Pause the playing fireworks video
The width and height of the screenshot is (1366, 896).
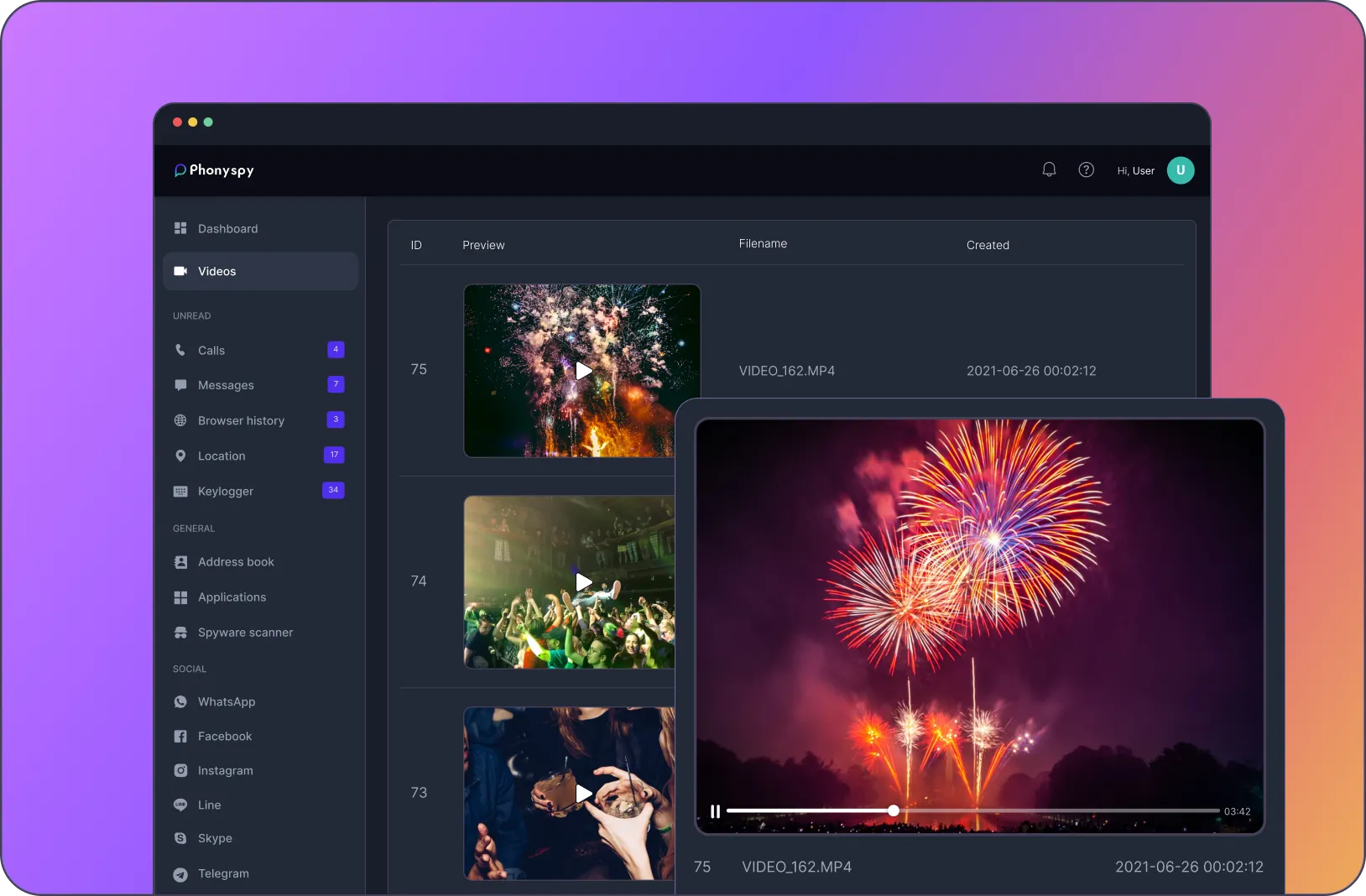pyautogui.click(x=715, y=811)
